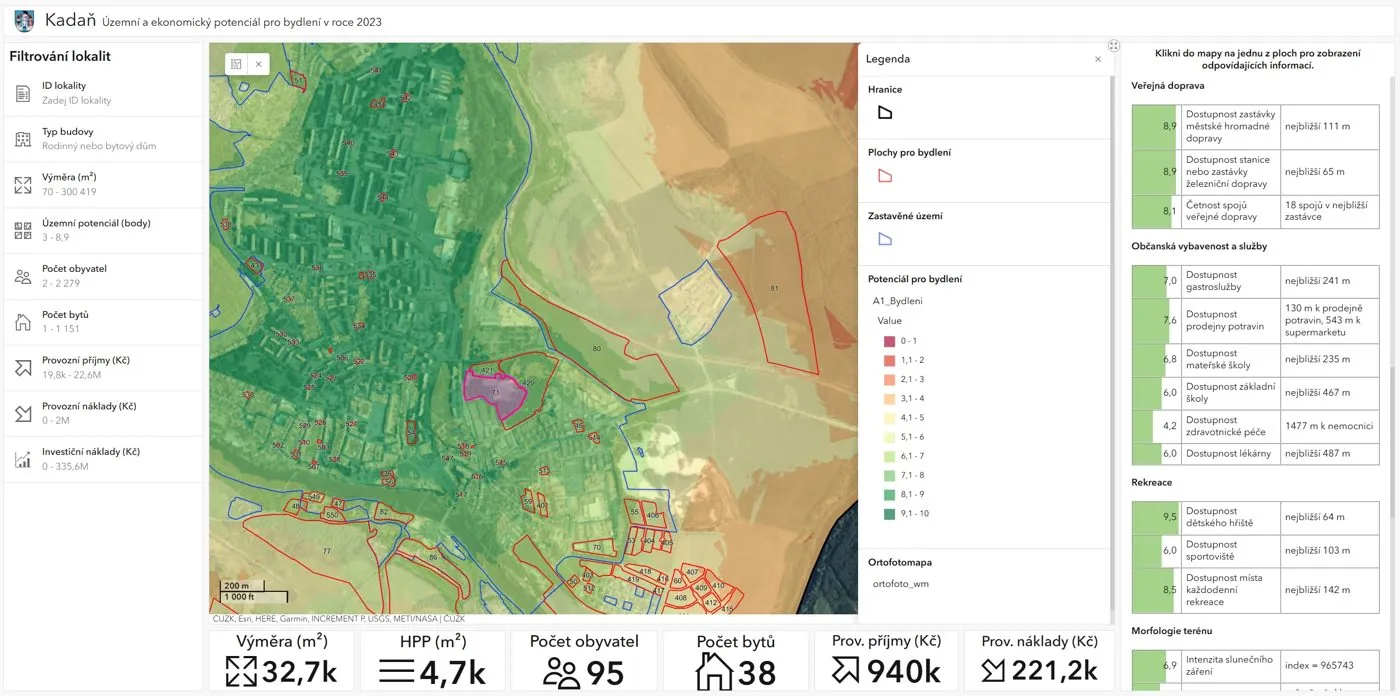Click the Výměra expand-arrows icon in the bottom card

click(x=241, y=672)
